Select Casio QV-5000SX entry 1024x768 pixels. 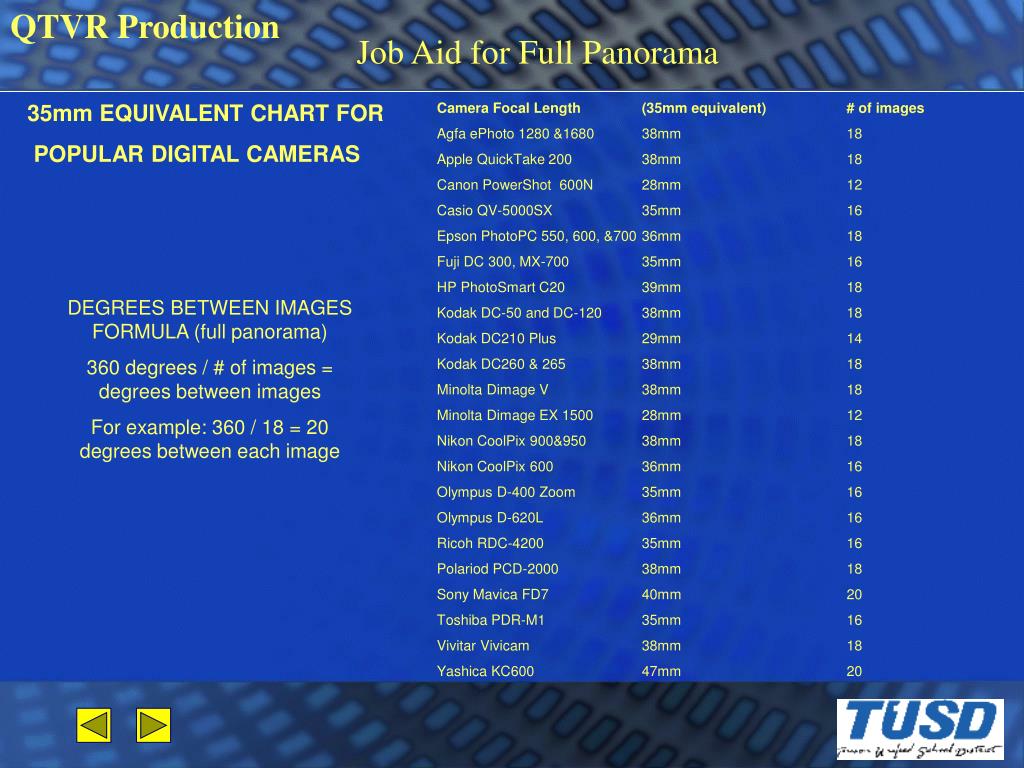(494, 210)
